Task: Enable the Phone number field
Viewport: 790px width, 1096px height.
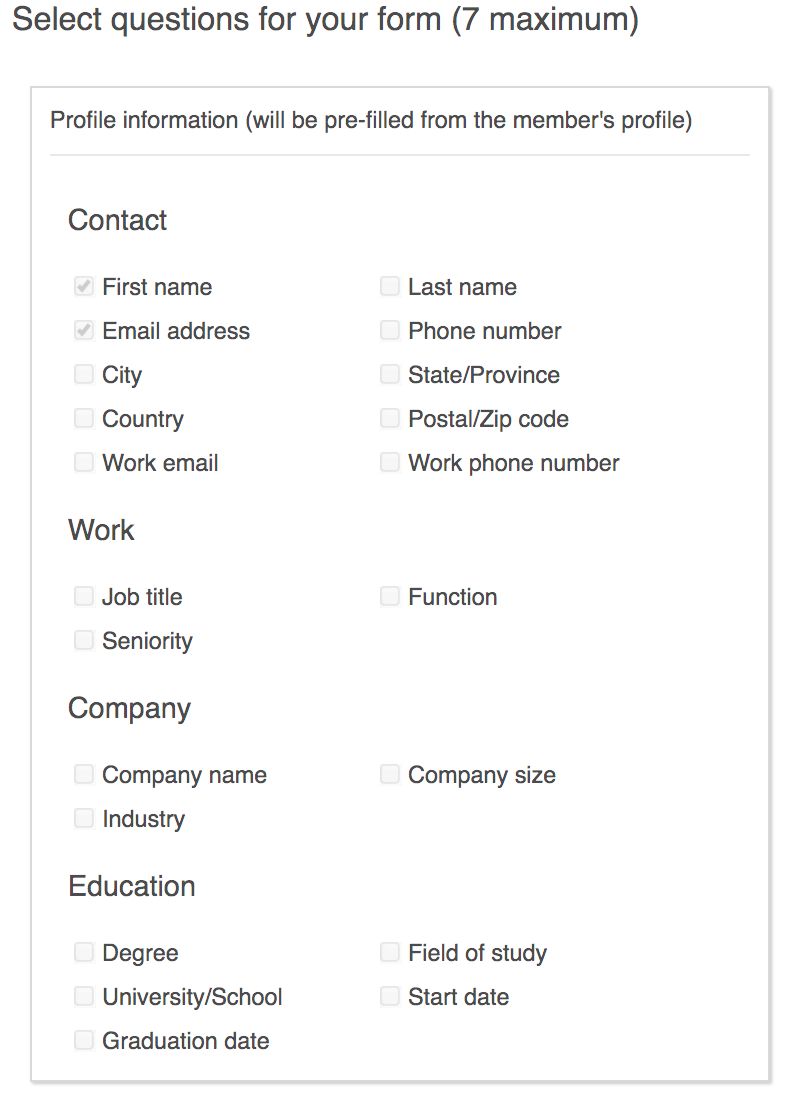Action: [390, 331]
